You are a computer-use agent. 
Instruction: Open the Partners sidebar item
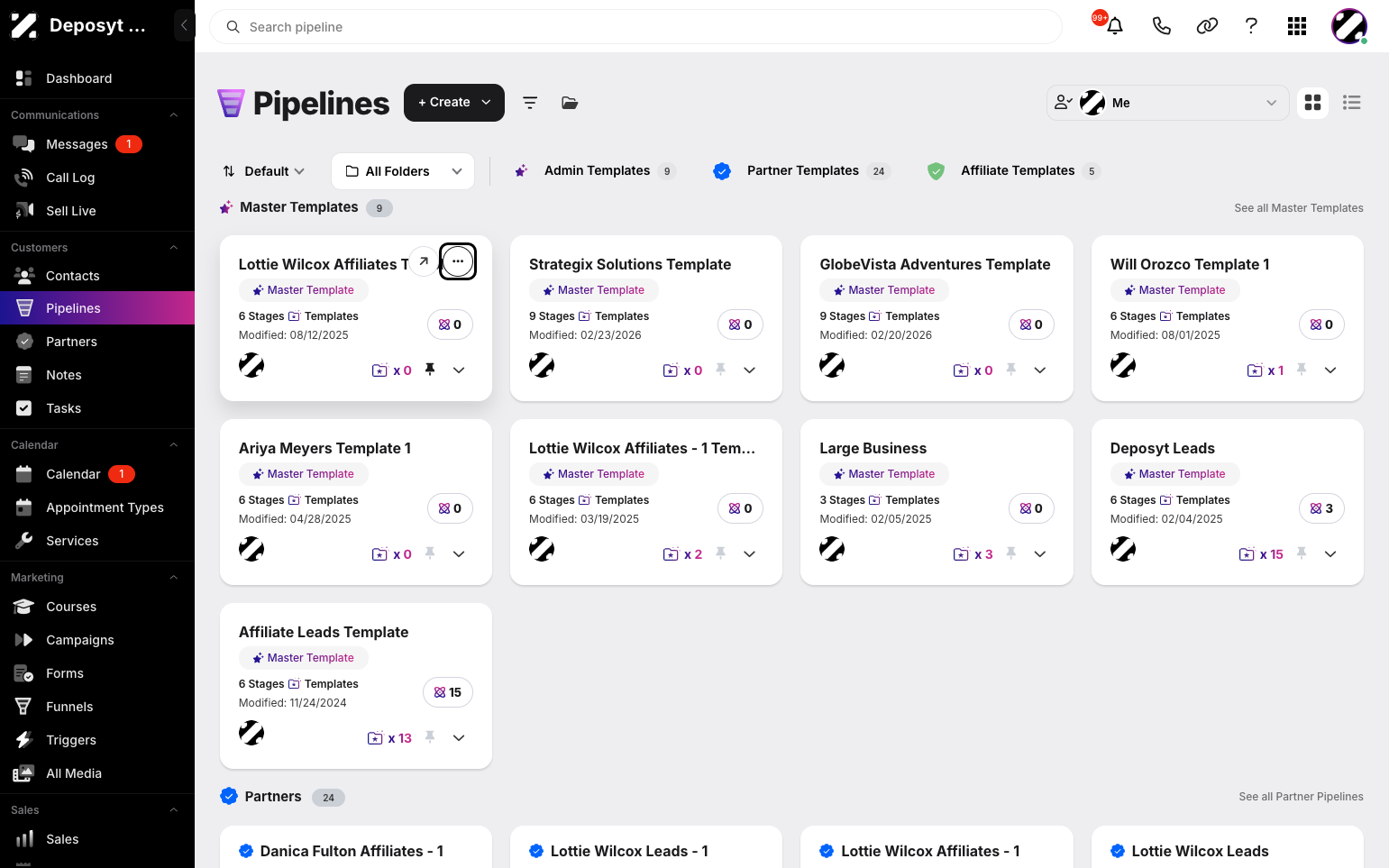click(x=97, y=342)
